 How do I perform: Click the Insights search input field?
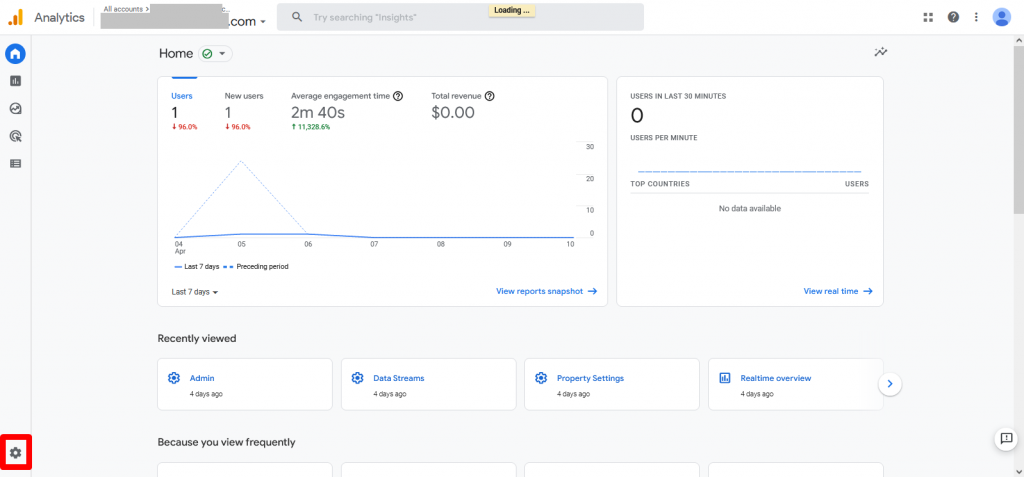pos(460,17)
